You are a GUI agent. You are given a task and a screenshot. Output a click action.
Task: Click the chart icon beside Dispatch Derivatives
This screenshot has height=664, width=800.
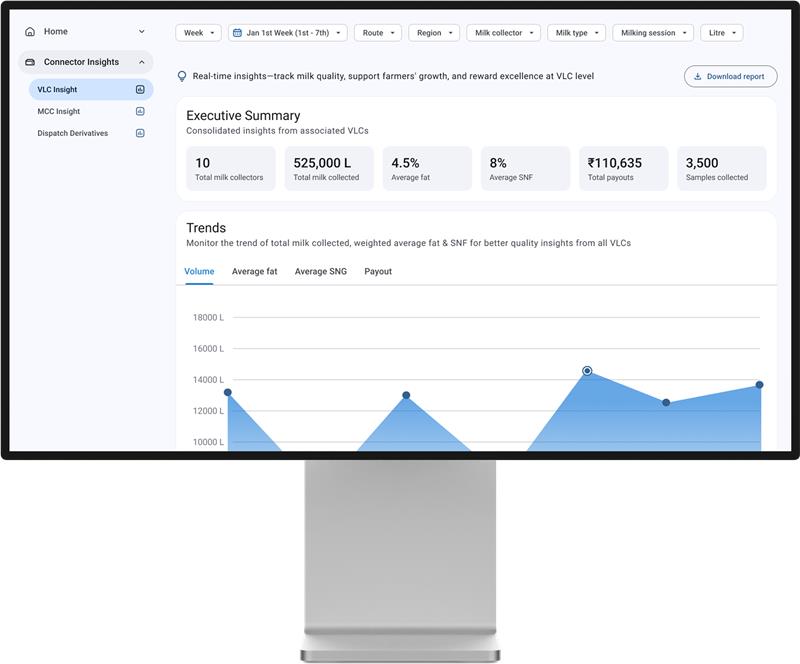140,133
